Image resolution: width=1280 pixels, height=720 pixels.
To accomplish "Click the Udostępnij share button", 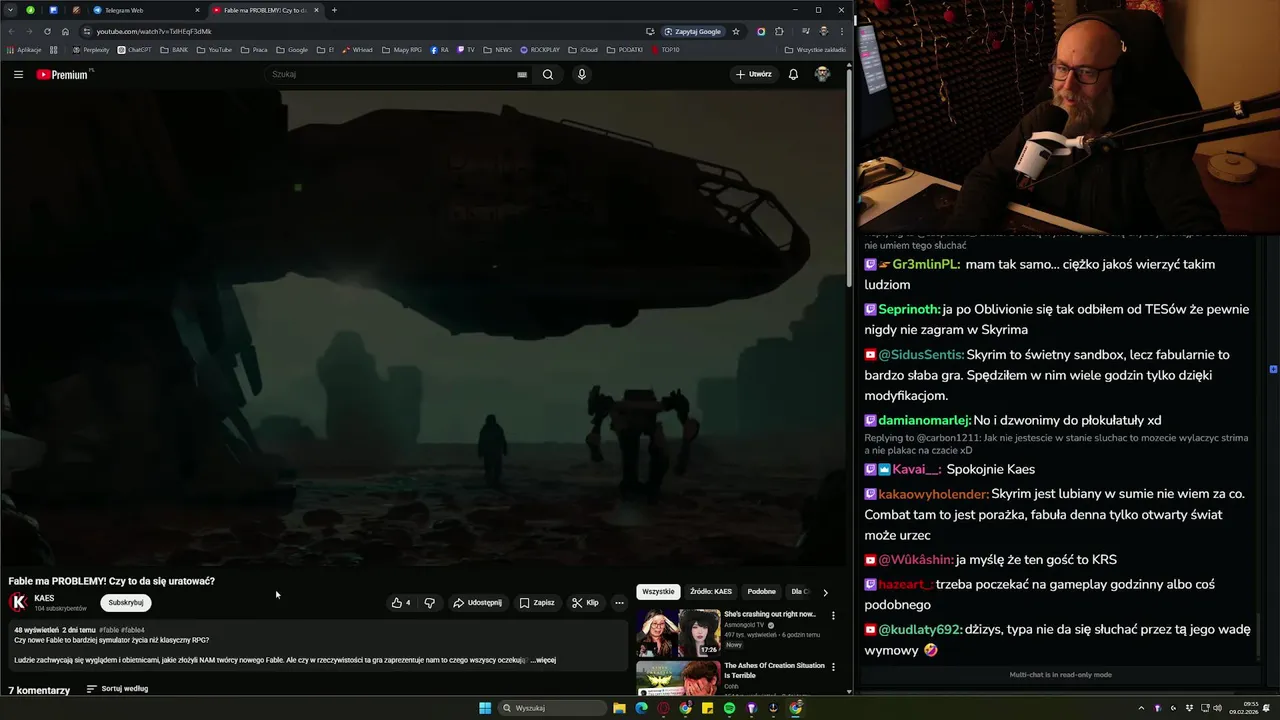I will coord(477,603).
